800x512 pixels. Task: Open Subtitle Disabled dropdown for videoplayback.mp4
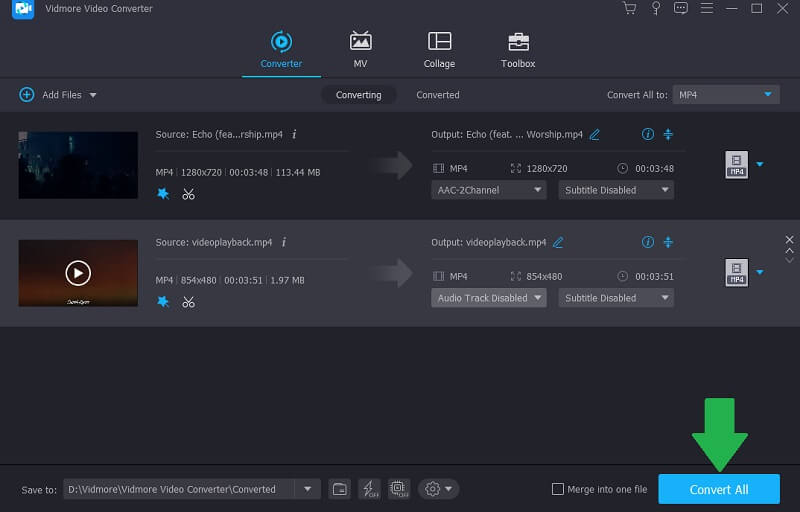pyautogui.click(x=615, y=298)
